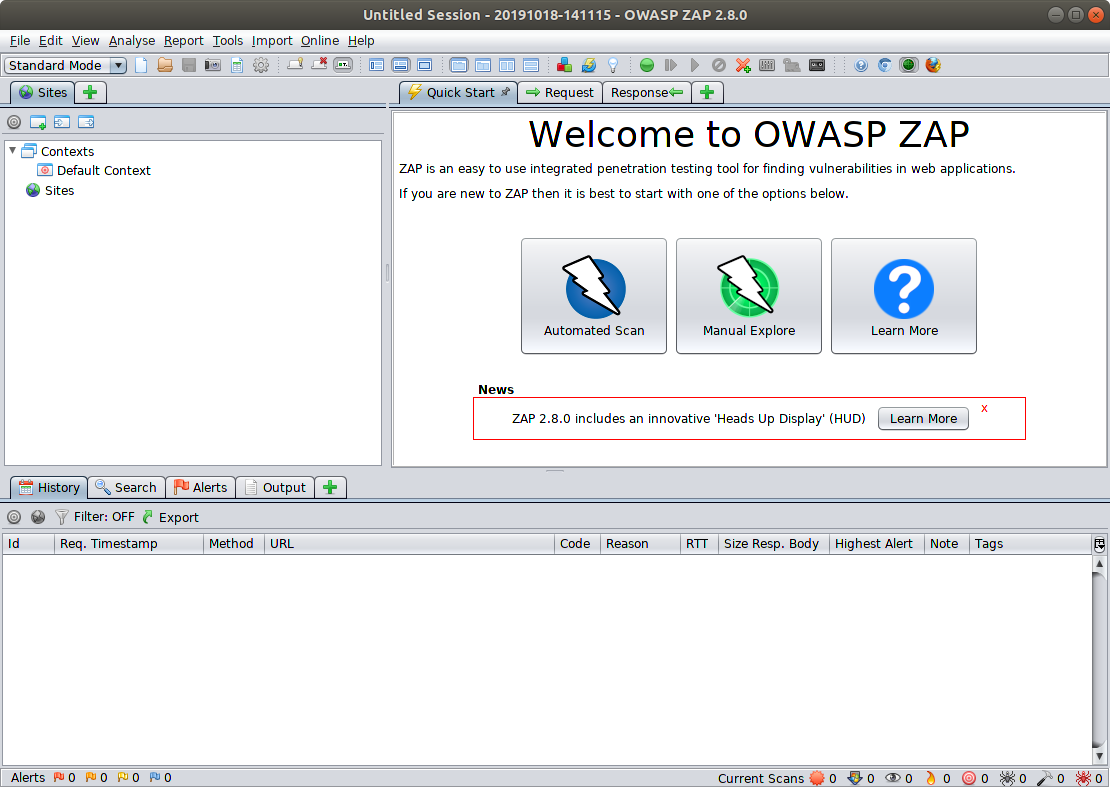Click the Manage Add-ons colored blocks icon

564,65
